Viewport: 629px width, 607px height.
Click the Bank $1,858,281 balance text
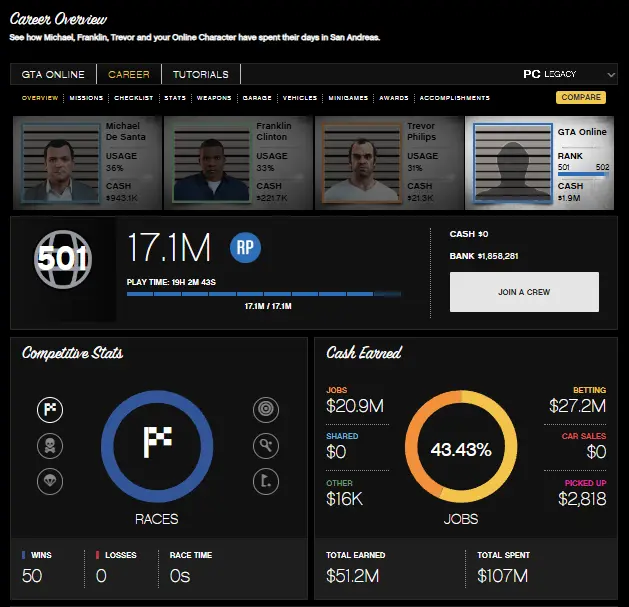(x=484, y=256)
